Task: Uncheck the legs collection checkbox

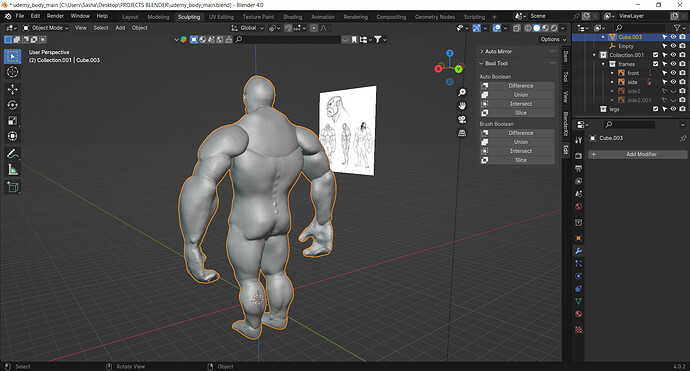Action: click(656, 109)
